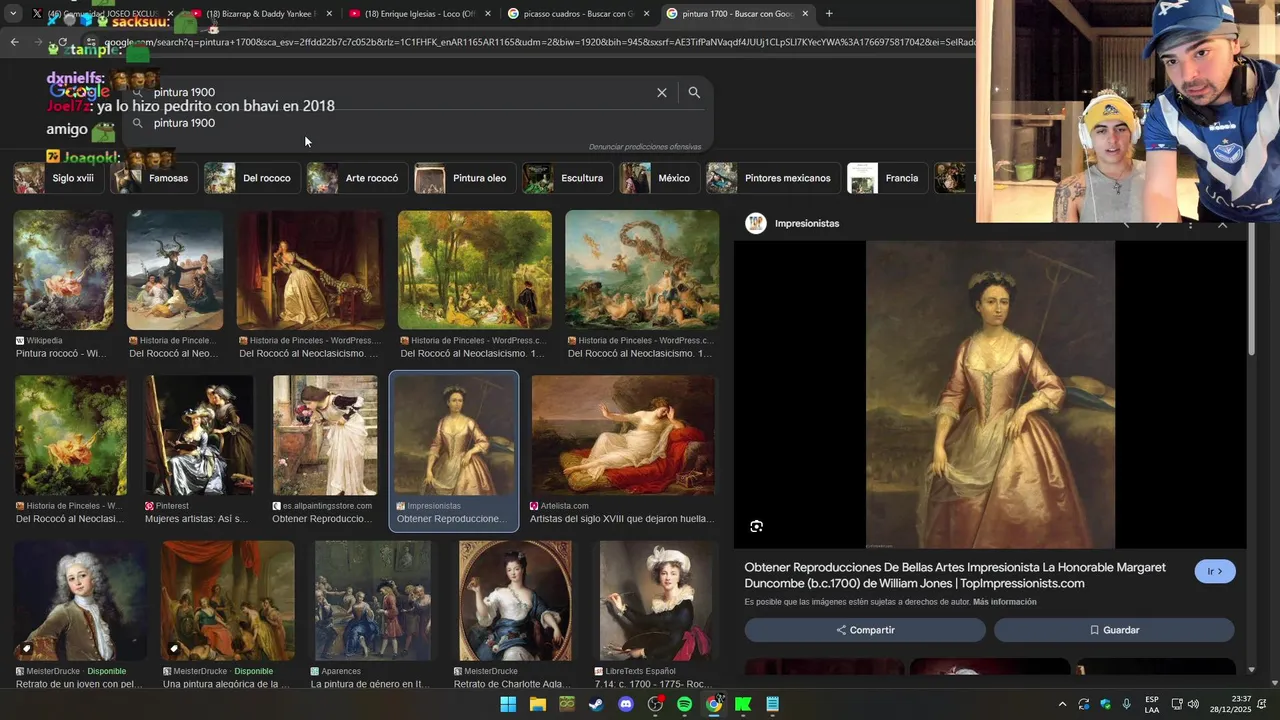The width and height of the screenshot is (1280, 720).
Task: Select the 'Famosas' filter chip
Action: [x=154, y=178]
